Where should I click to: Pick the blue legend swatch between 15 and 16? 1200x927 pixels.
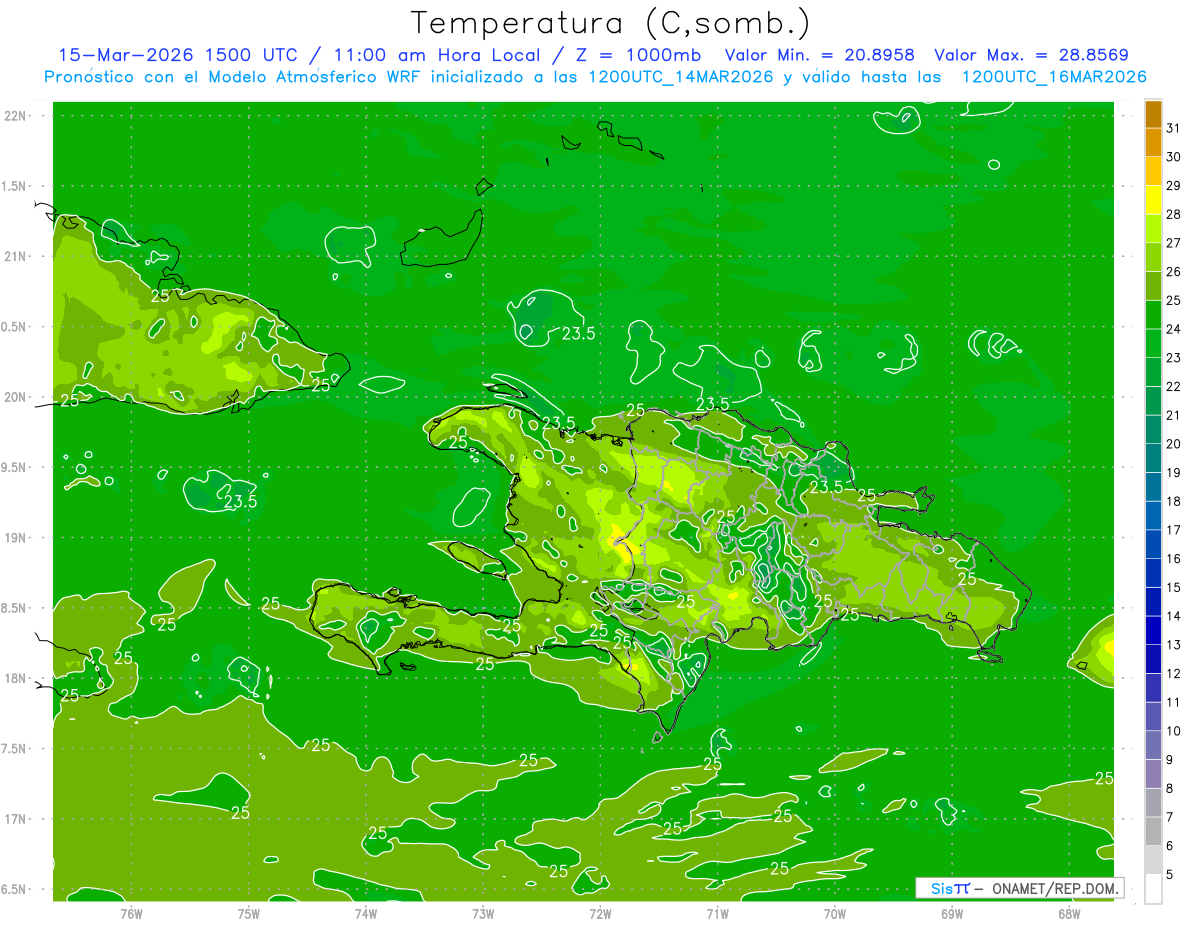click(1153, 573)
